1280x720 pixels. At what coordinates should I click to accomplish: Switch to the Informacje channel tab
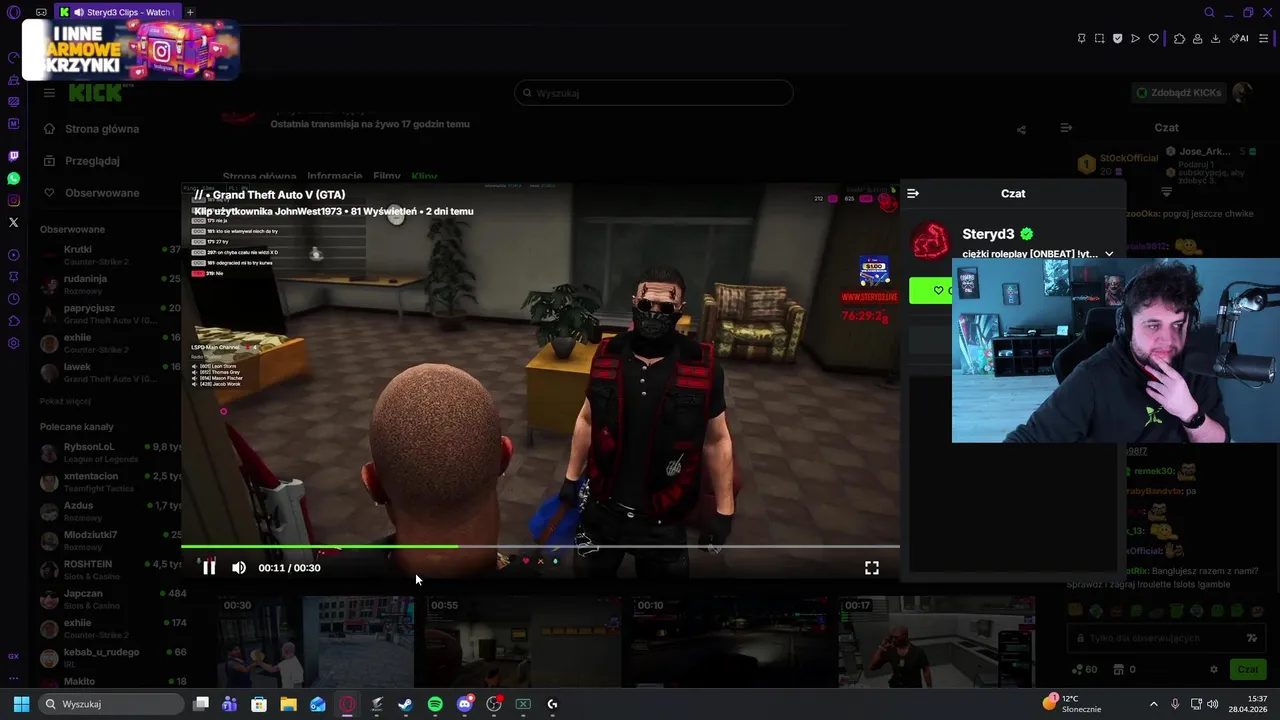click(335, 177)
